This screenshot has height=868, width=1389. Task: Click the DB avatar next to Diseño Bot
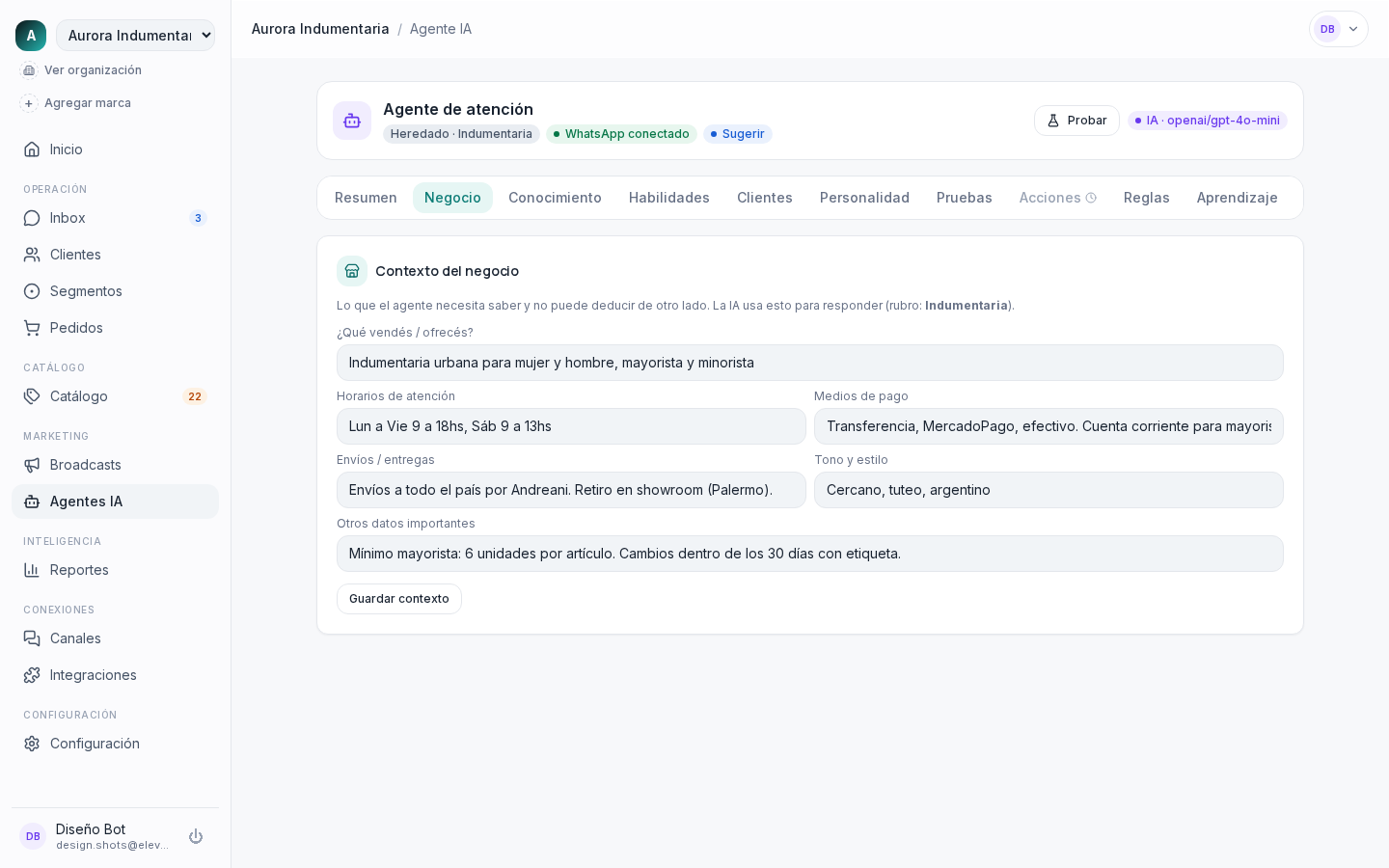(33, 836)
